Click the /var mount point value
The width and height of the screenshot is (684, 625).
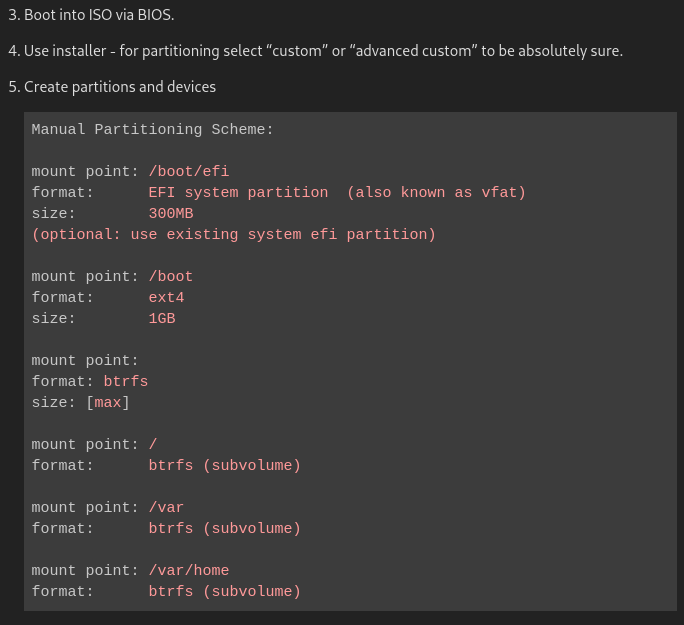pos(167,507)
